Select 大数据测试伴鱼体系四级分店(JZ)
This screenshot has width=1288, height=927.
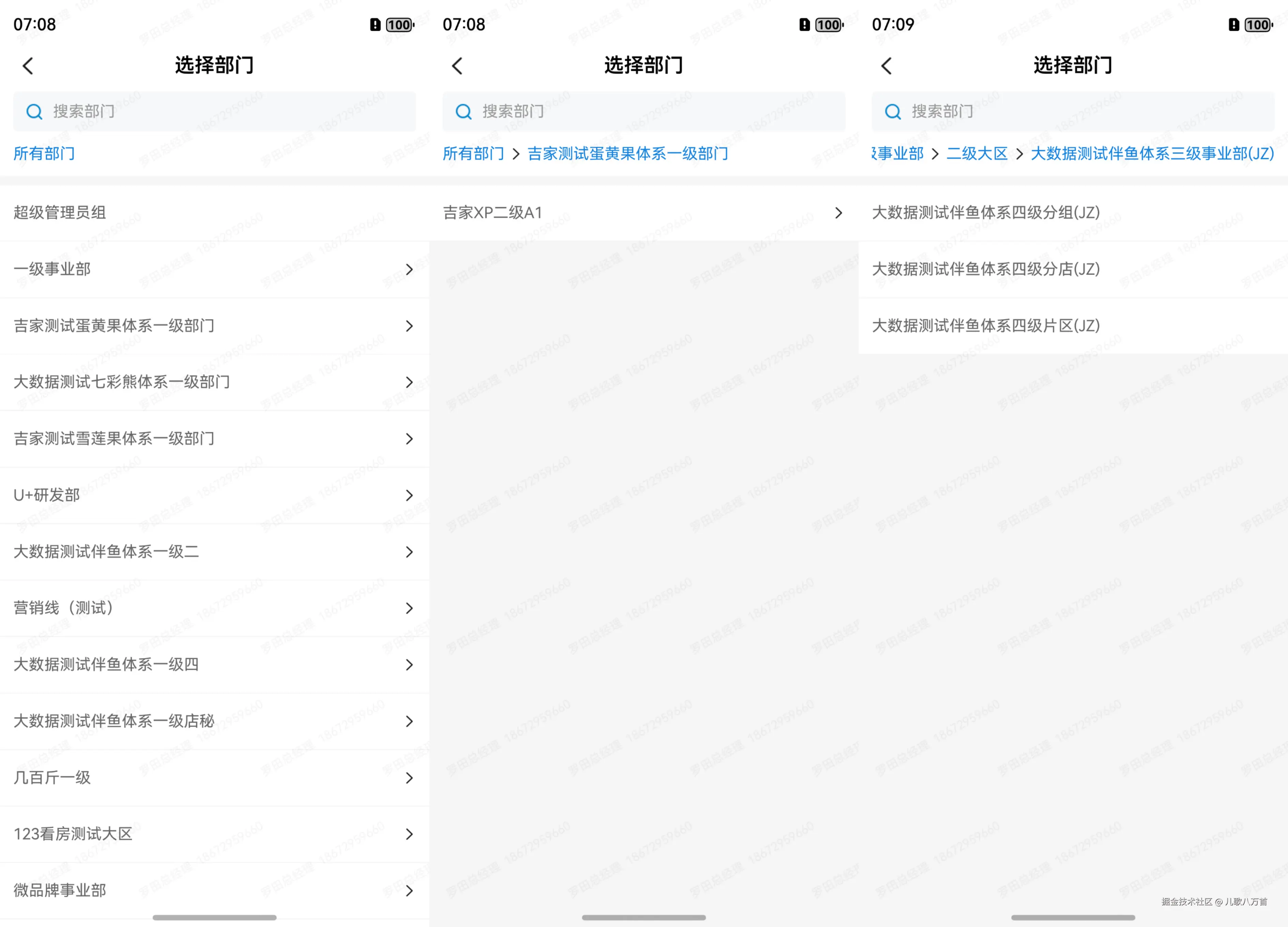tap(986, 269)
